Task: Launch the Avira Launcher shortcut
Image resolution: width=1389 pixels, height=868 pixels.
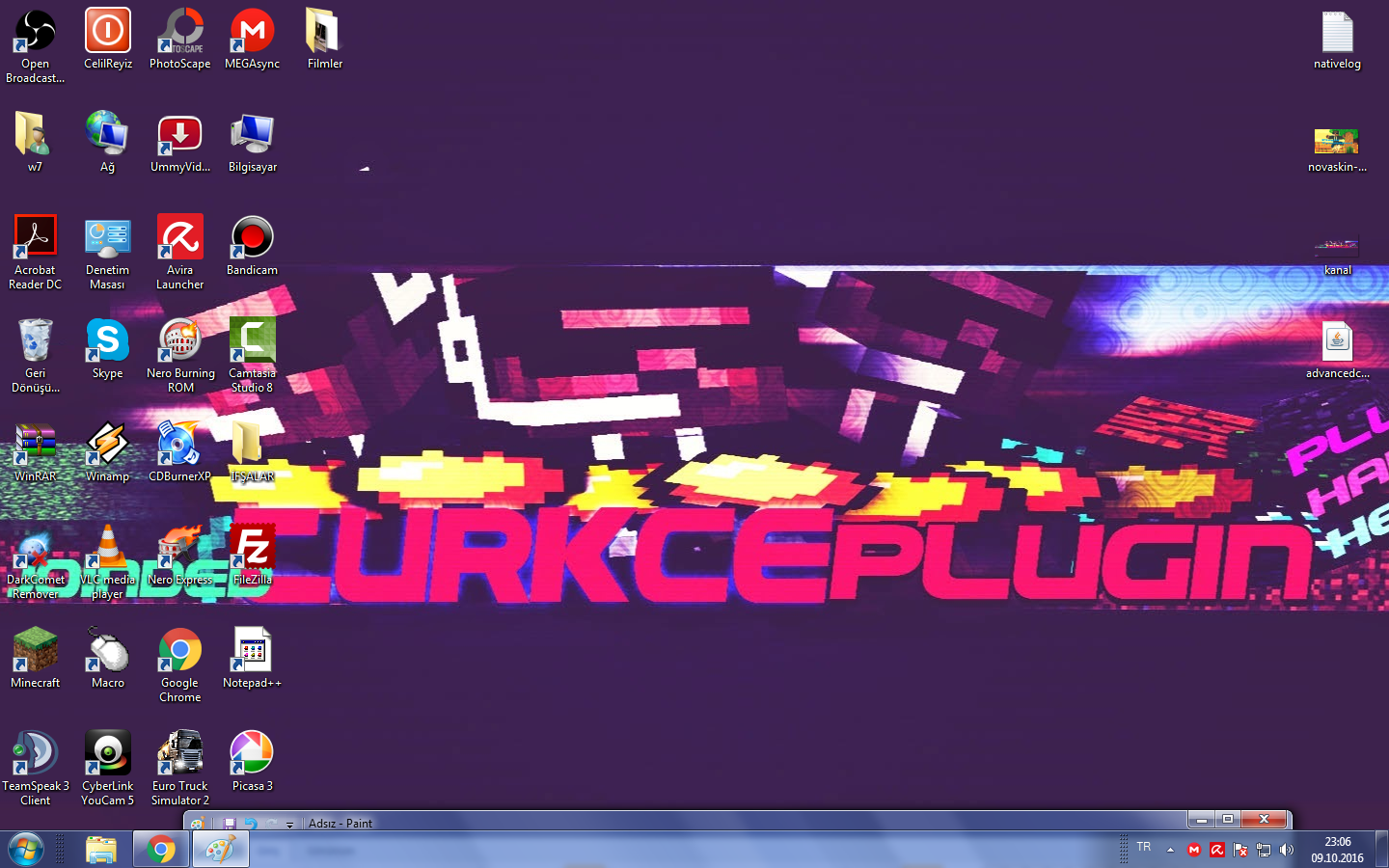Action: coord(180,252)
